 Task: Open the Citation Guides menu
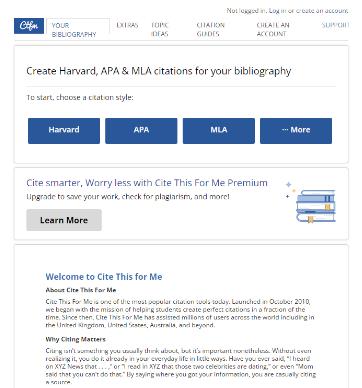click(210, 29)
